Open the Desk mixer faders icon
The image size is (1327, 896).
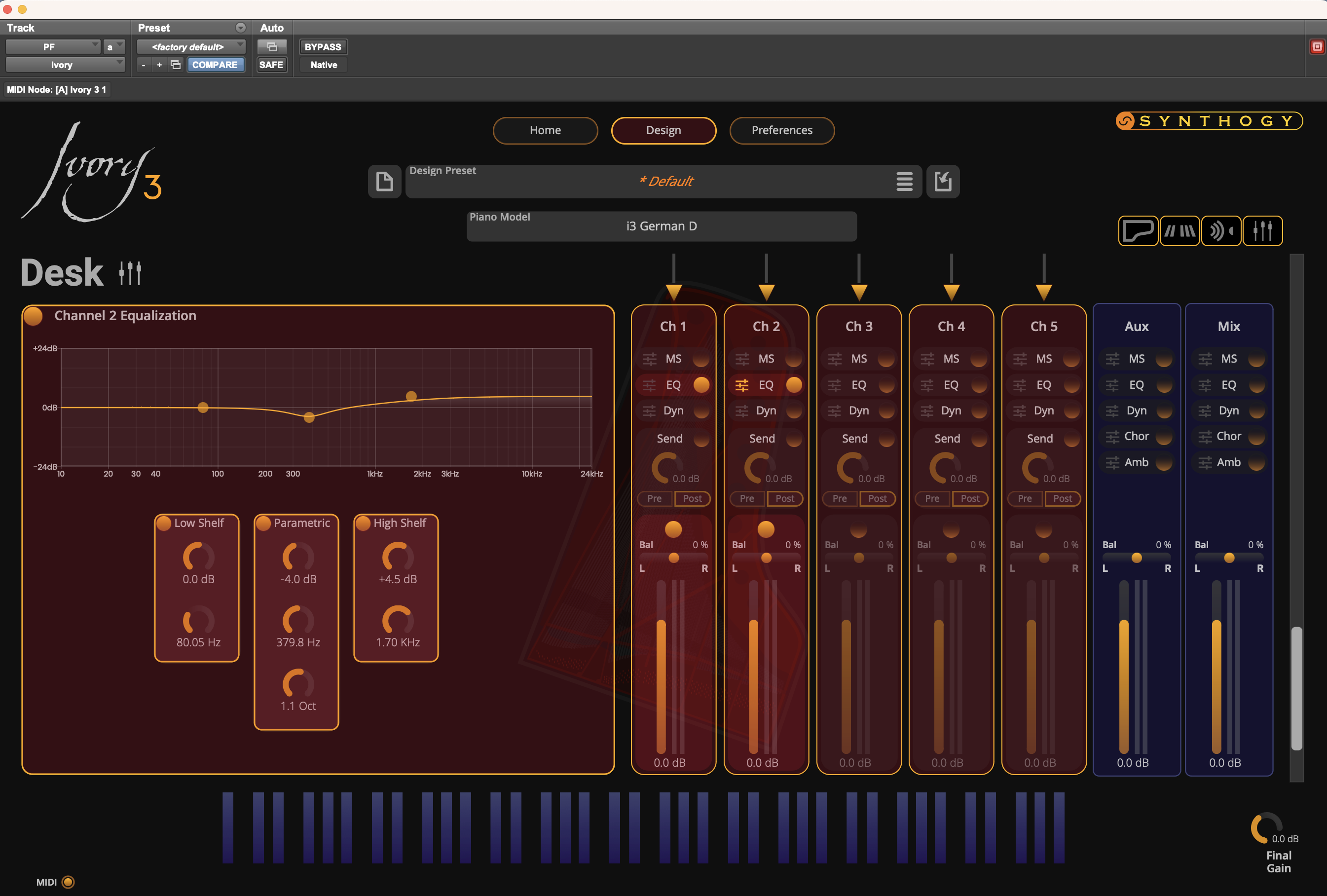pos(1262,231)
